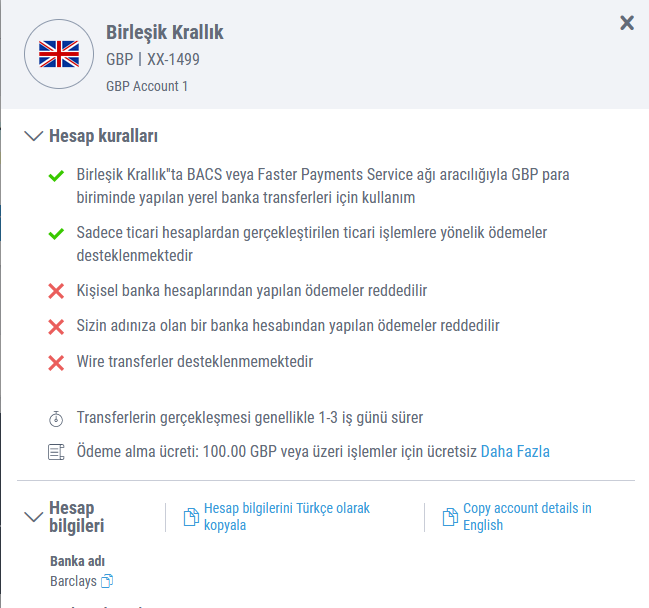The width and height of the screenshot is (649, 608).
Task: Click the English copy details icon
Action: point(450,517)
